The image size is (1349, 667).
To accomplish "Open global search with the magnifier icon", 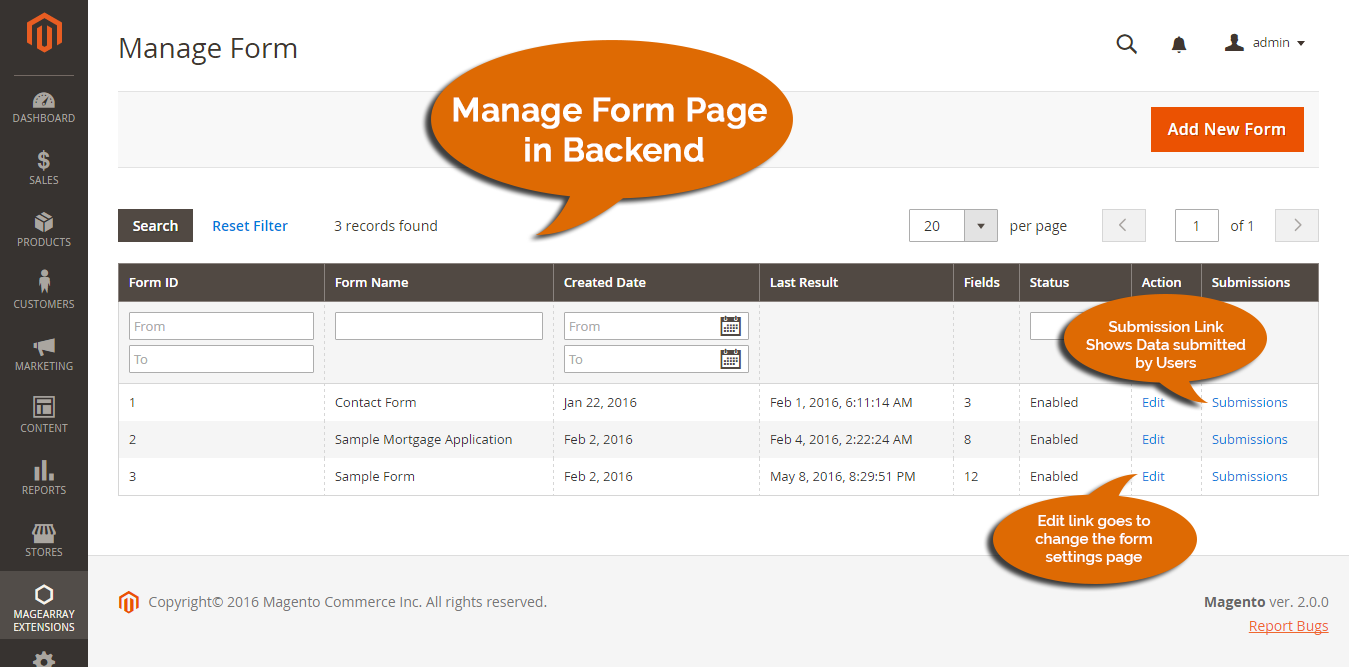I will [x=1126, y=44].
